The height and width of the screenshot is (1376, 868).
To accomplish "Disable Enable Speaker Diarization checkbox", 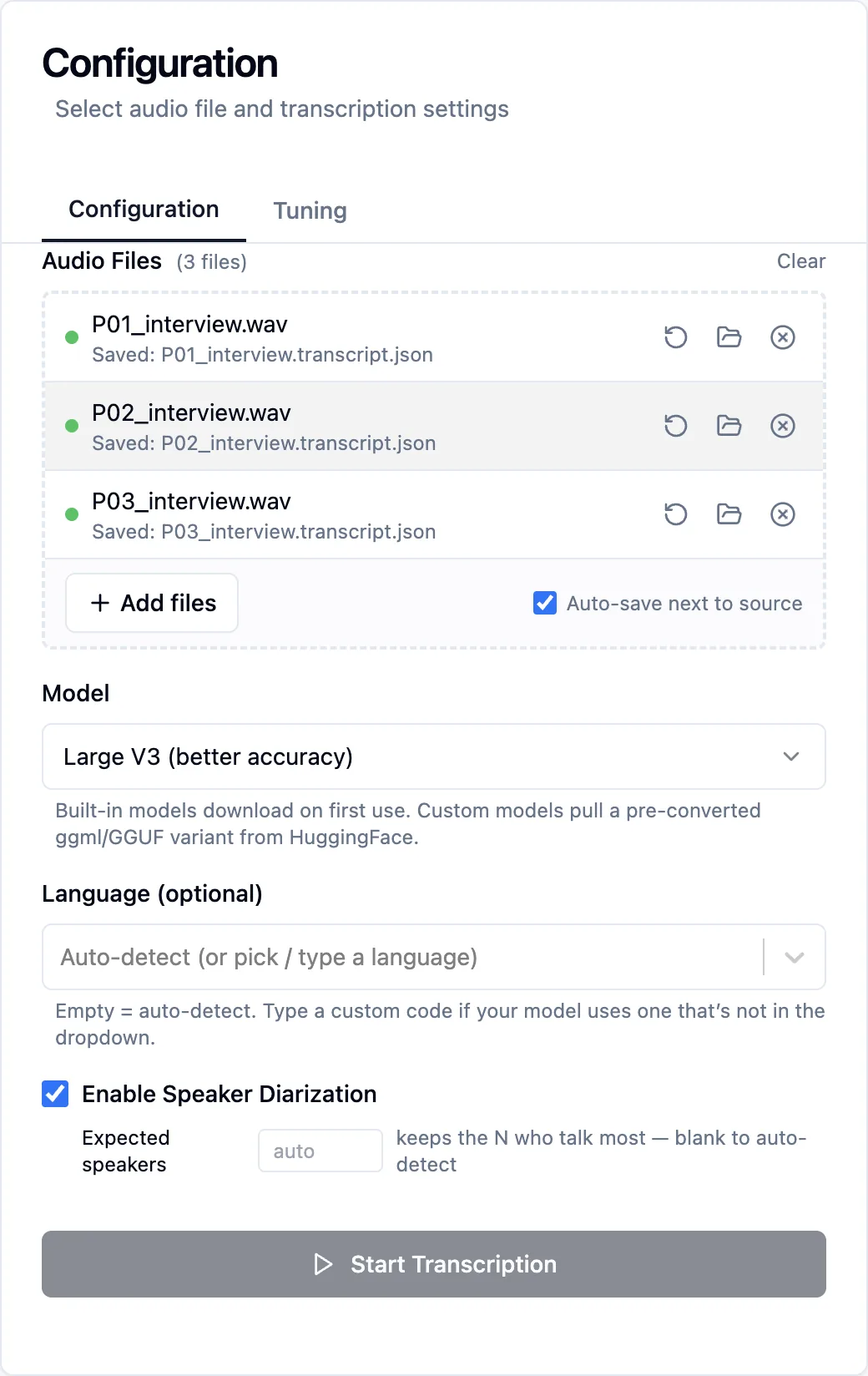I will tap(55, 1094).
